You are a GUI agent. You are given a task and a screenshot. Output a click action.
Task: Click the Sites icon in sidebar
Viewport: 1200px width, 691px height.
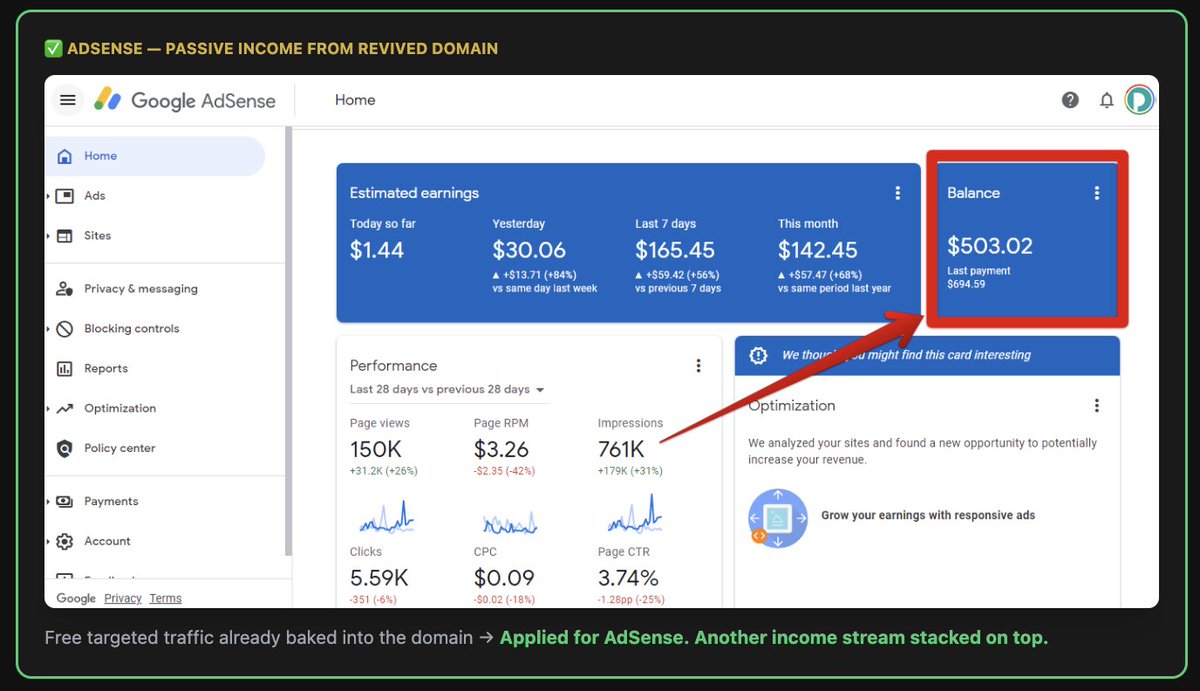click(65, 236)
